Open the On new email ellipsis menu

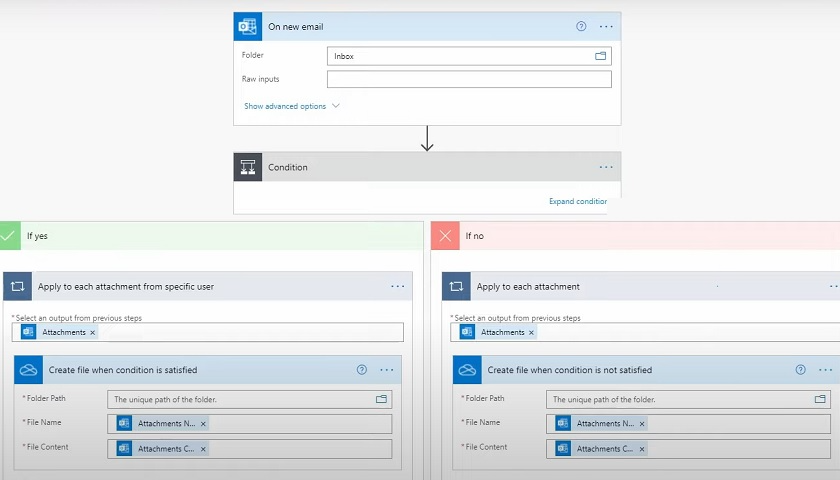[606, 26]
